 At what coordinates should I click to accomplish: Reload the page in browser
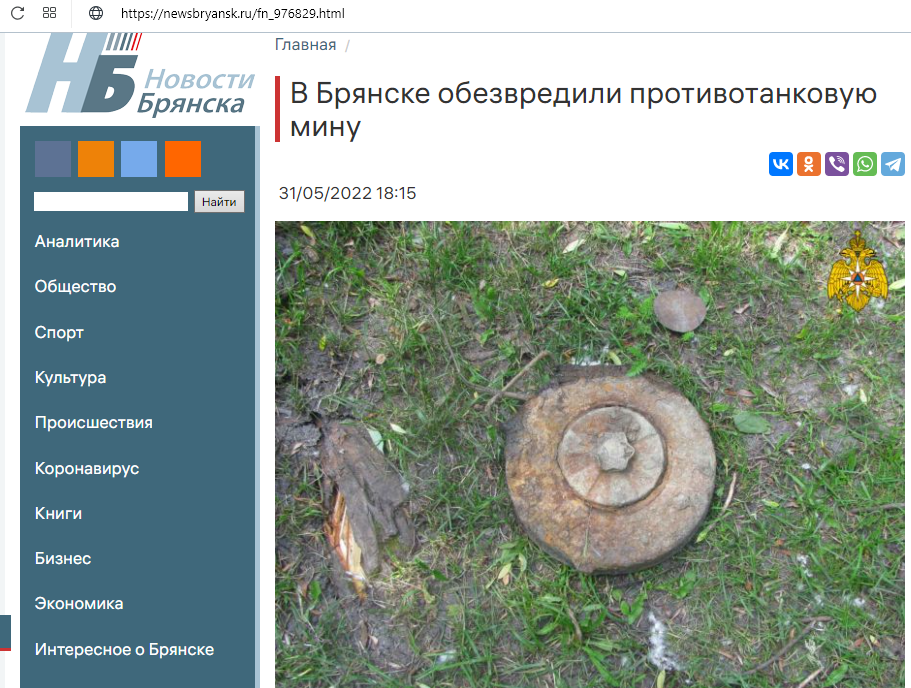coord(17,13)
